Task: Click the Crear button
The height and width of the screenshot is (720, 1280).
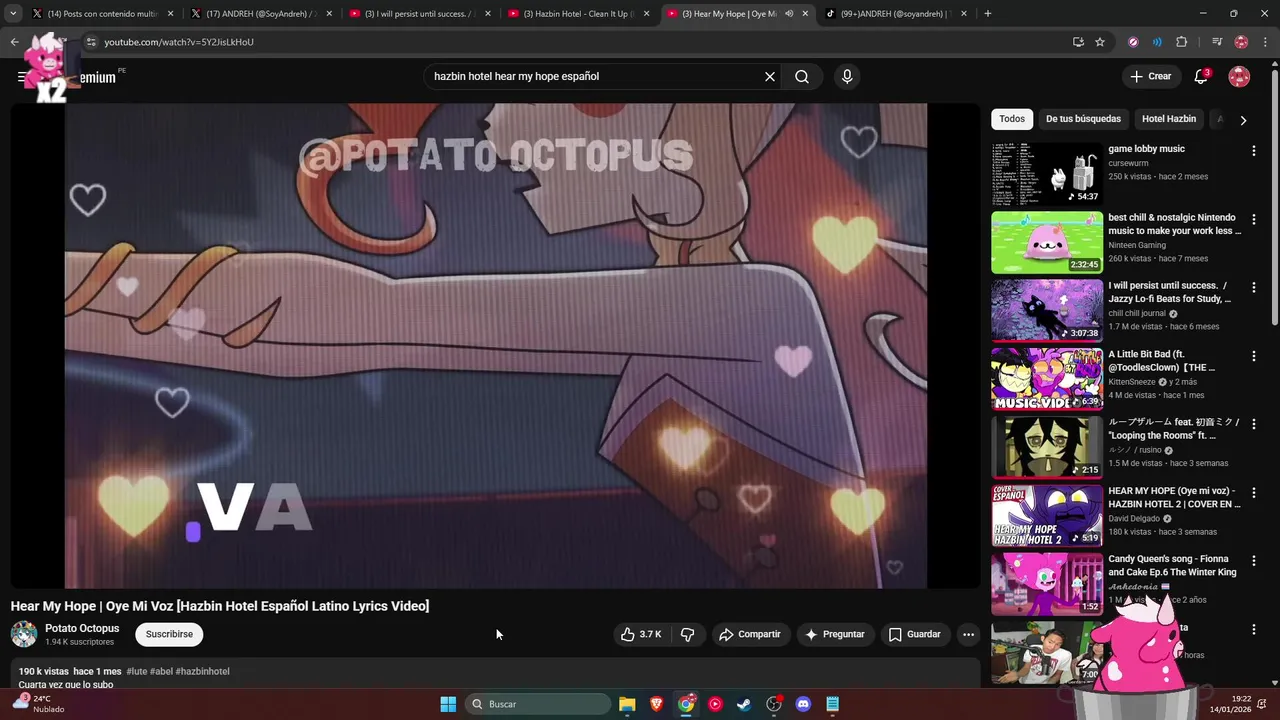Action: pyautogui.click(x=1151, y=77)
